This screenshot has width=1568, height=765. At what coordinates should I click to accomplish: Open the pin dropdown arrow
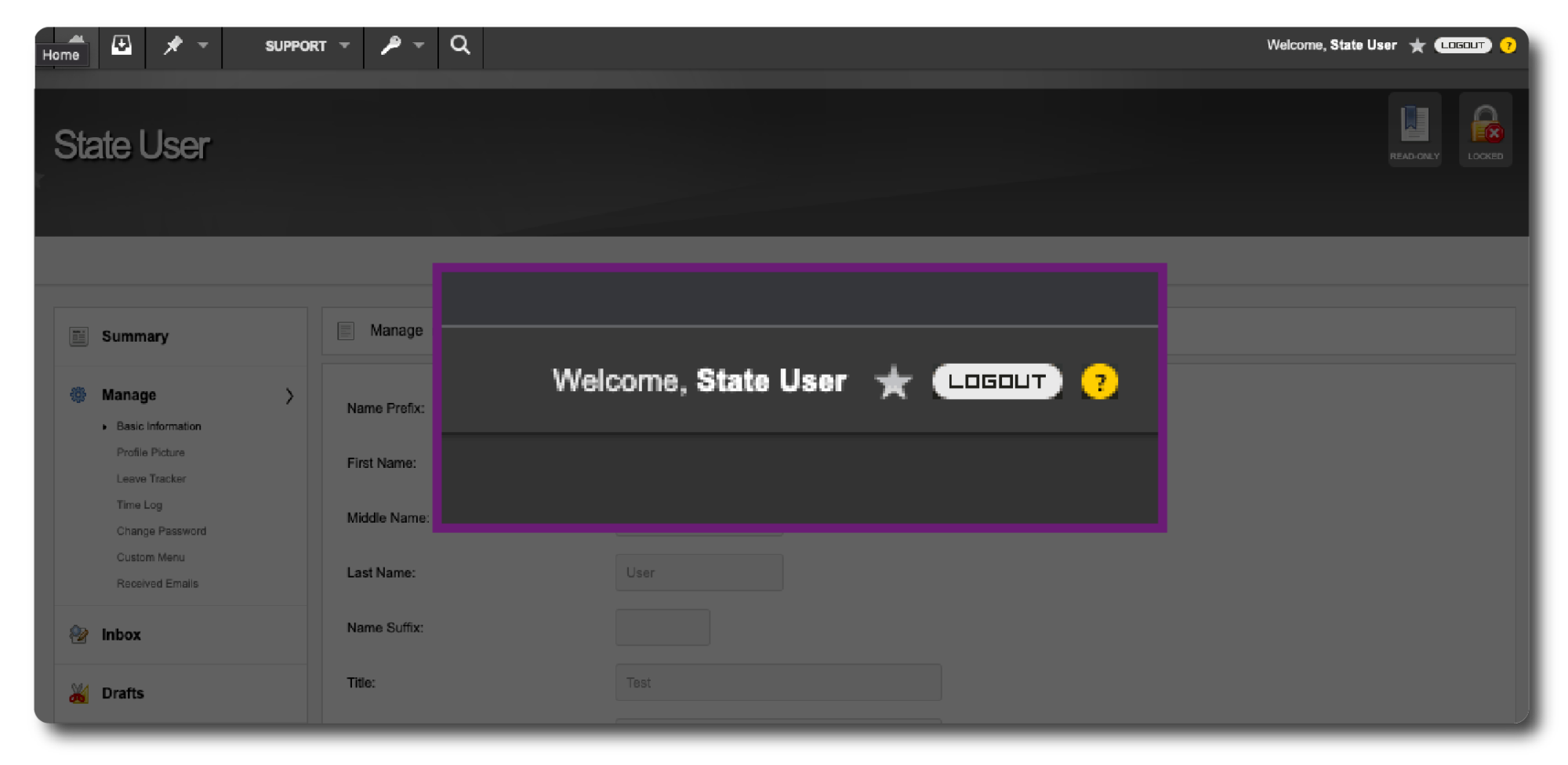[203, 45]
